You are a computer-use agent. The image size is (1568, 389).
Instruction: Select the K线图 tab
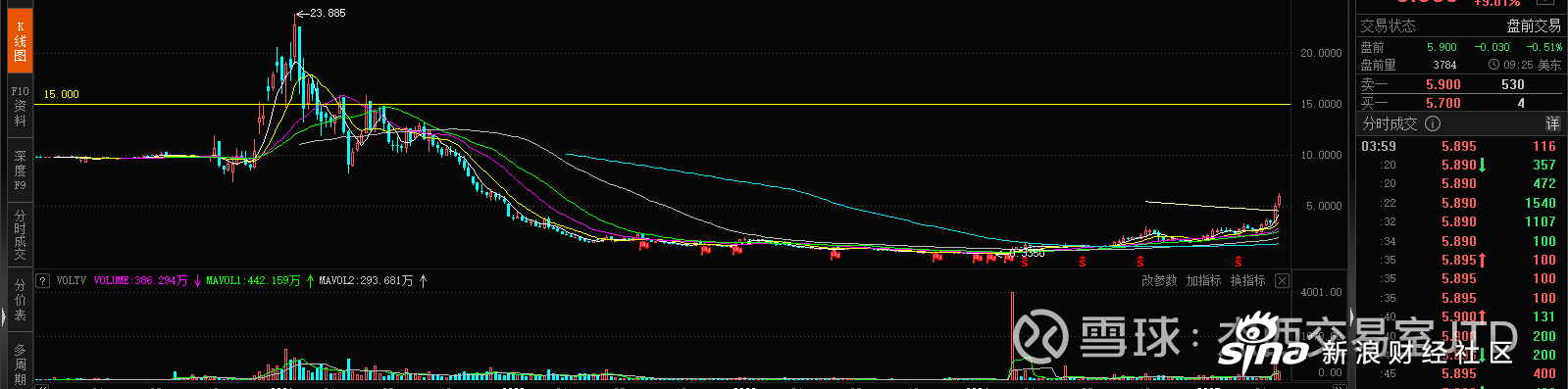20,41
